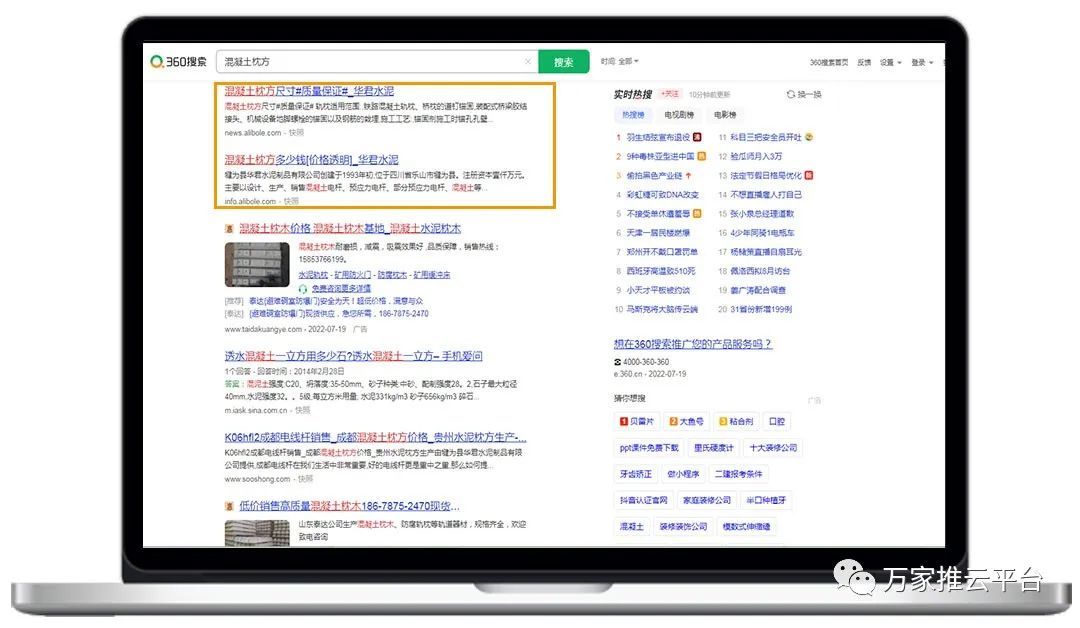Click the 换一换 refresh icon
This screenshot has width=1080, height=628.
click(790, 94)
